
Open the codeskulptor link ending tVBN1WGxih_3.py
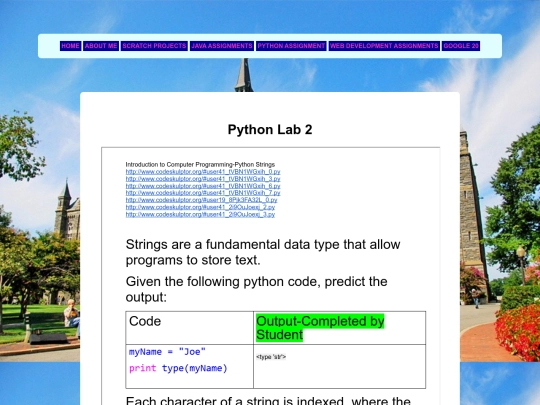point(203,179)
